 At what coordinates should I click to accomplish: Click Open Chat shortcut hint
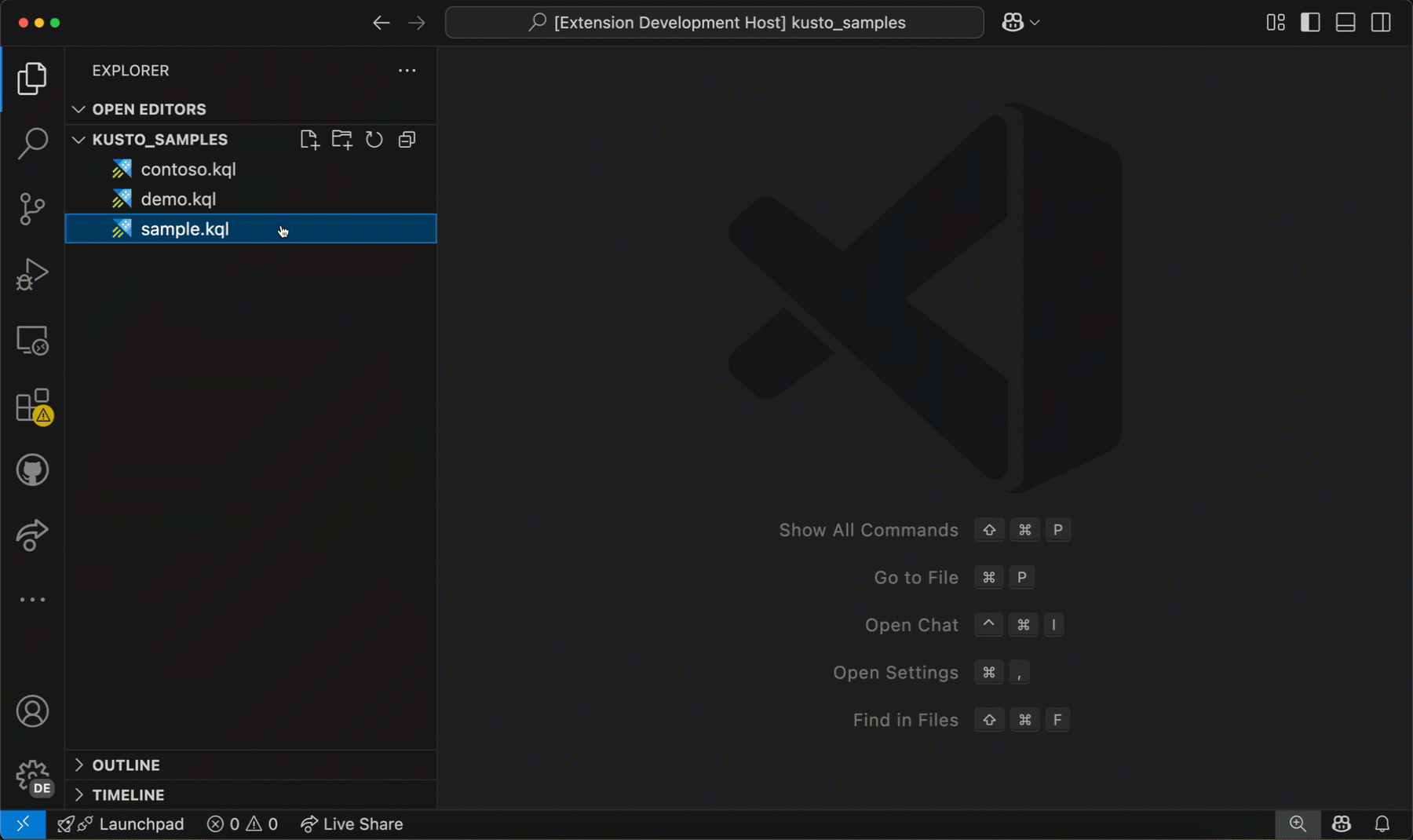pyautogui.click(x=964, y=626)
